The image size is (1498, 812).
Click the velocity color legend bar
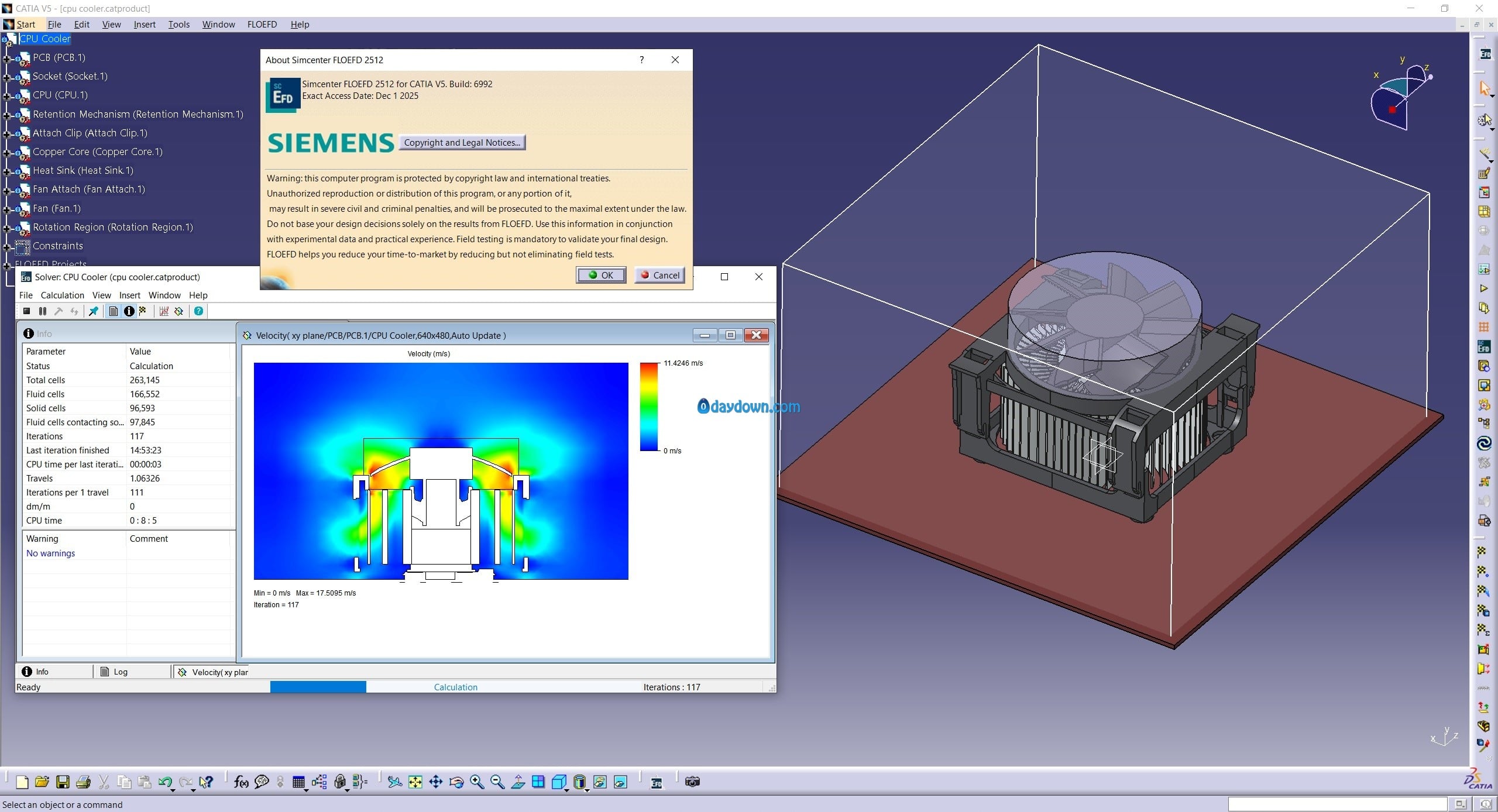[x=648, y=407]
